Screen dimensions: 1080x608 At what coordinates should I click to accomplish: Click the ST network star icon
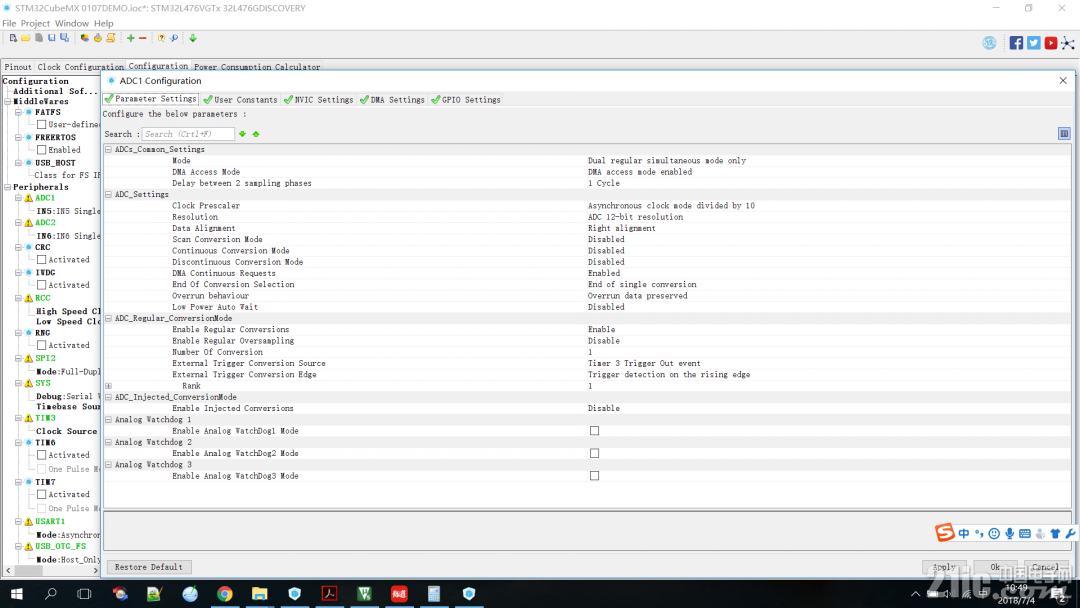click(x=1068, y=43)
